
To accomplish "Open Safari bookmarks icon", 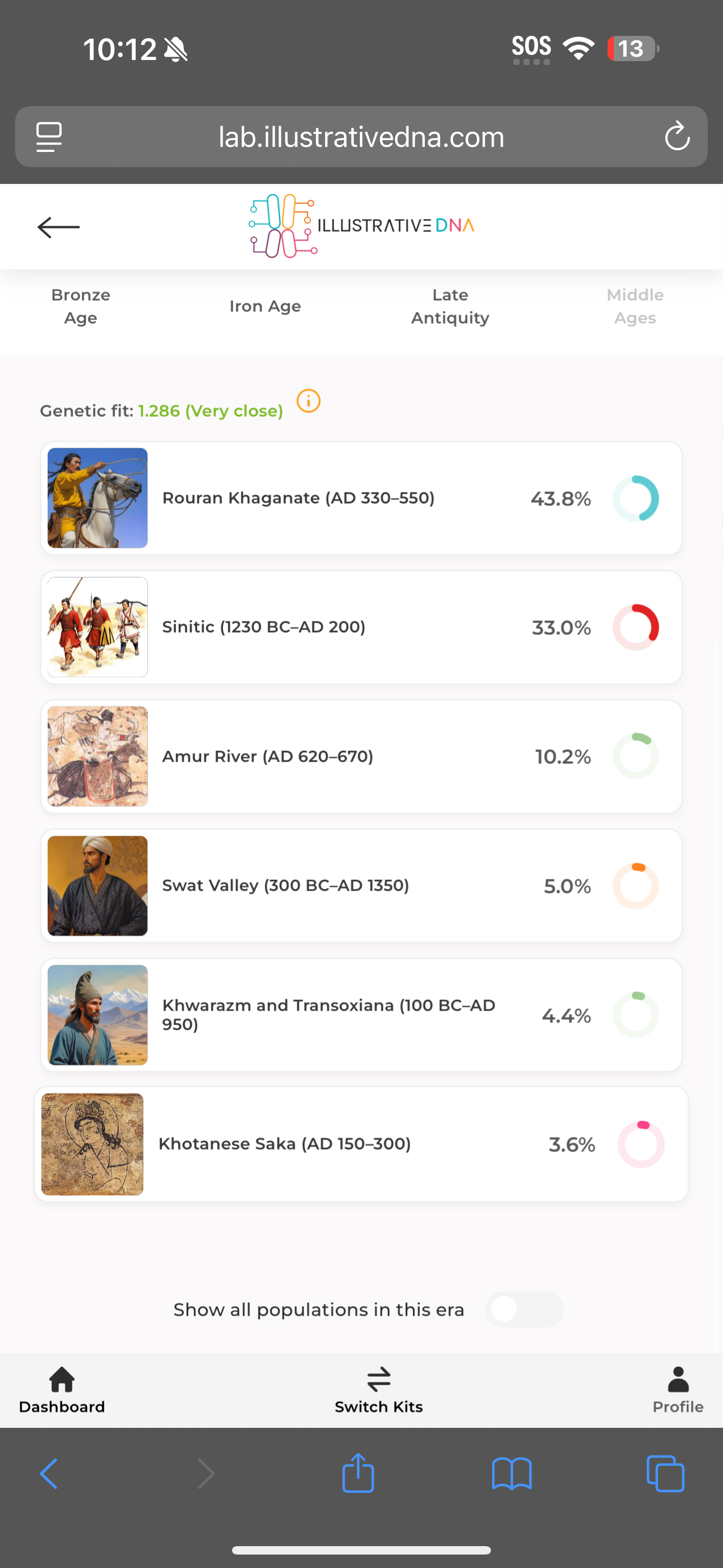I will 512,1474.
